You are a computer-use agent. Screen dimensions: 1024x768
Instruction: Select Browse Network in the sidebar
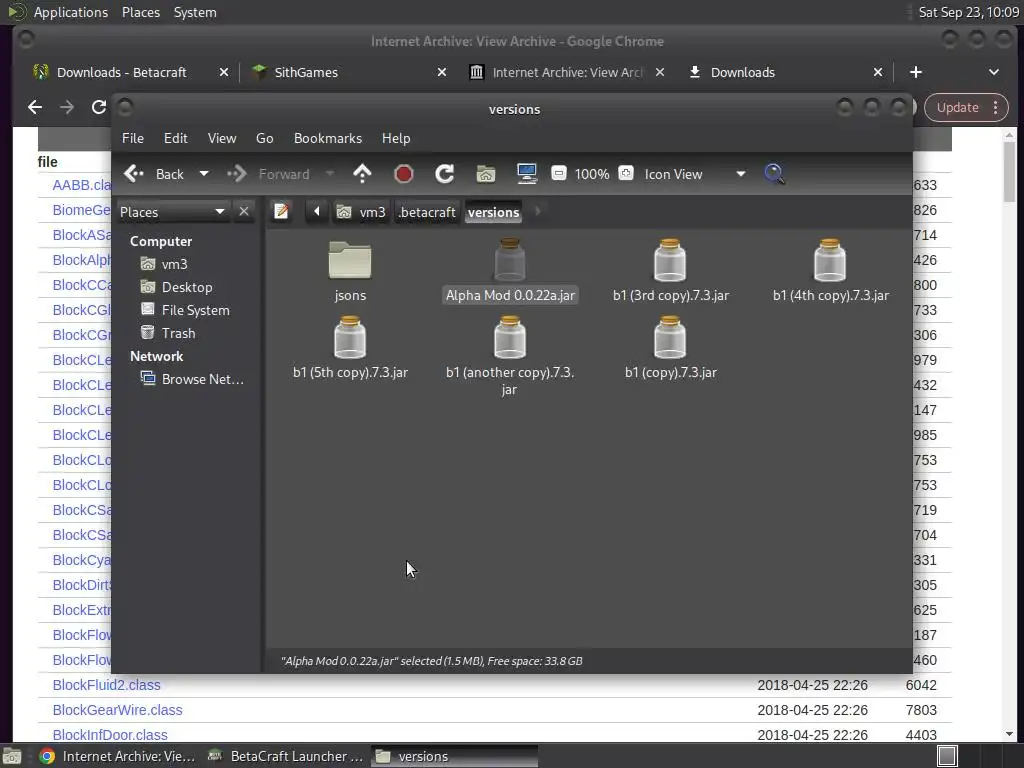click(x=193, y=379)
